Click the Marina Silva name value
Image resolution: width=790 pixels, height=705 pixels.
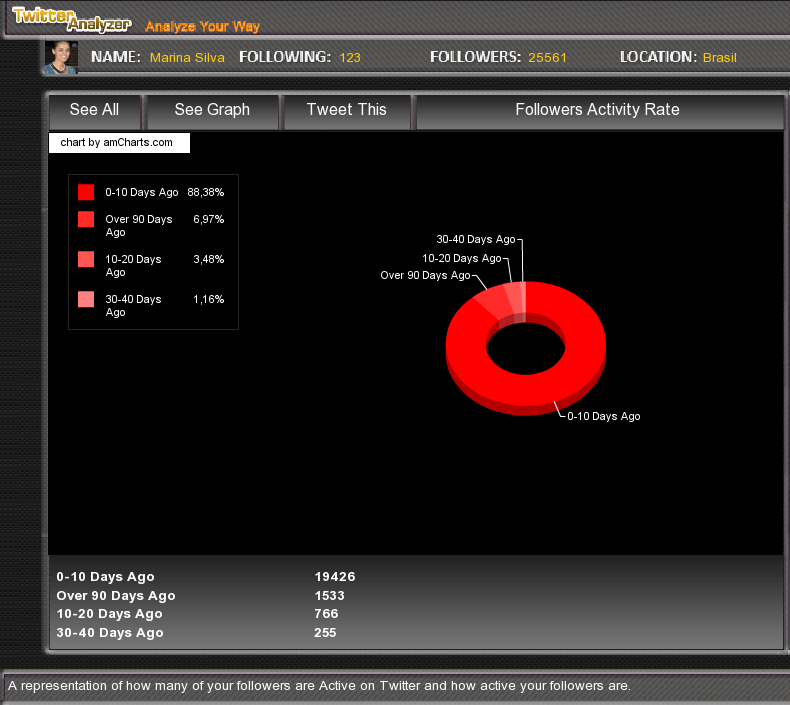pyautogui.click(x=187, y=57)
